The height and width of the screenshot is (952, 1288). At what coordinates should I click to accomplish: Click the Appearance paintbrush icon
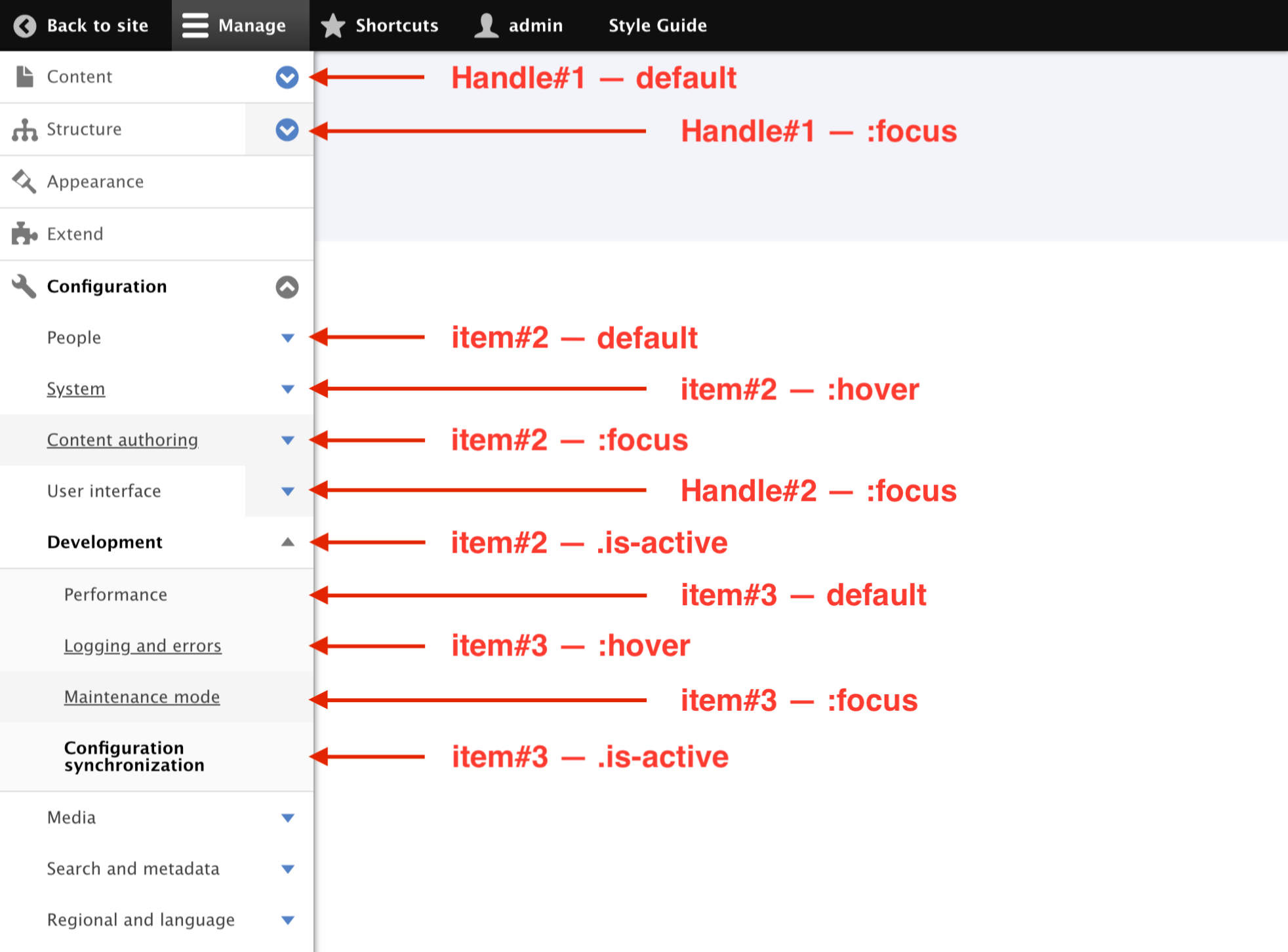tap(24, 182)
